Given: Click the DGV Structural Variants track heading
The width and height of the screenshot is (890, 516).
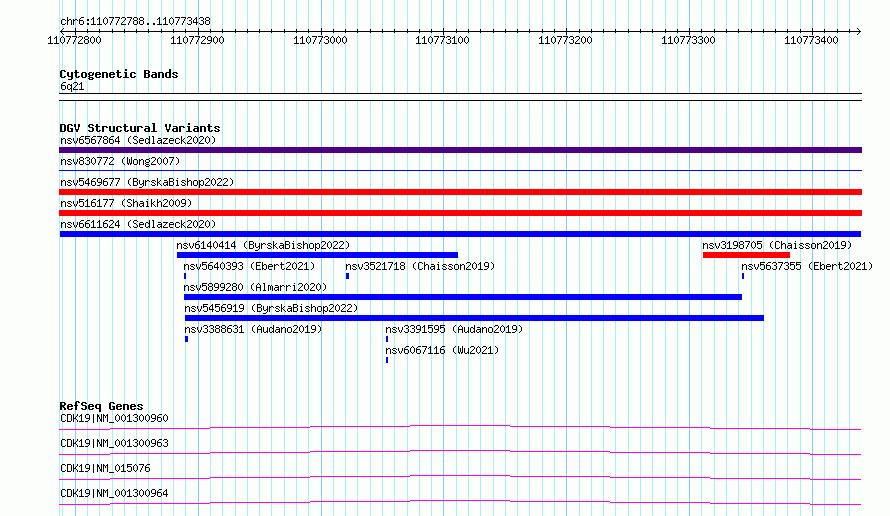Looking at the screenshot, I should click(140, 128).
